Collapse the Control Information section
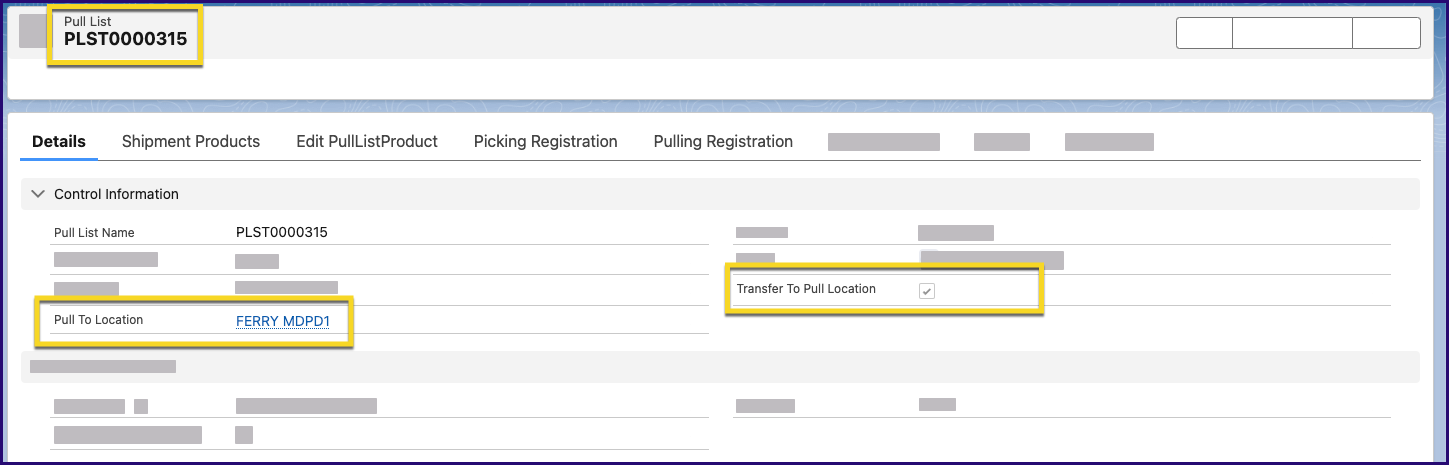The image size is (1449, 465). pos(38,194)
